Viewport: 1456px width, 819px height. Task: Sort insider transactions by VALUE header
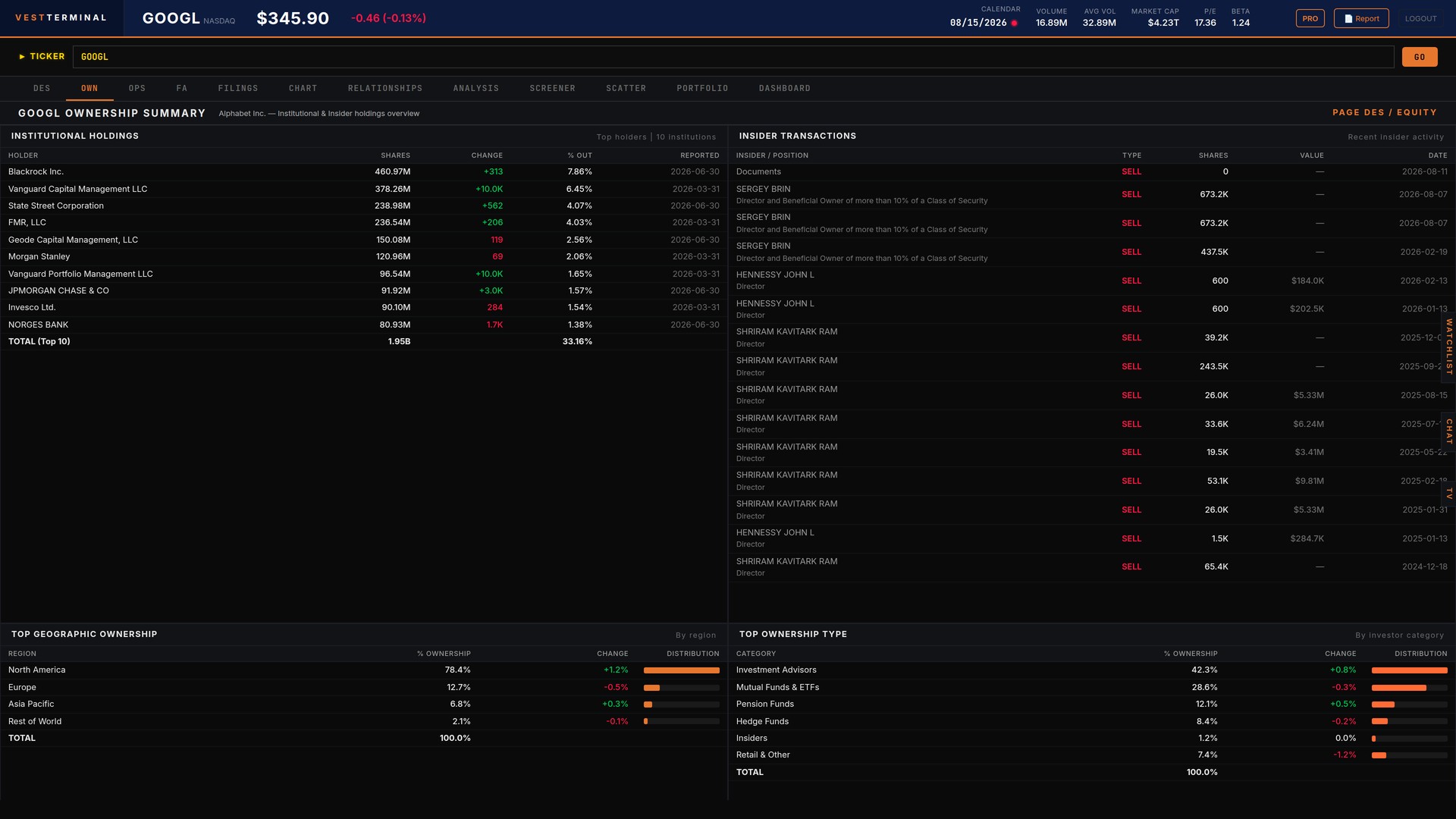click(x=1312, y=155)
